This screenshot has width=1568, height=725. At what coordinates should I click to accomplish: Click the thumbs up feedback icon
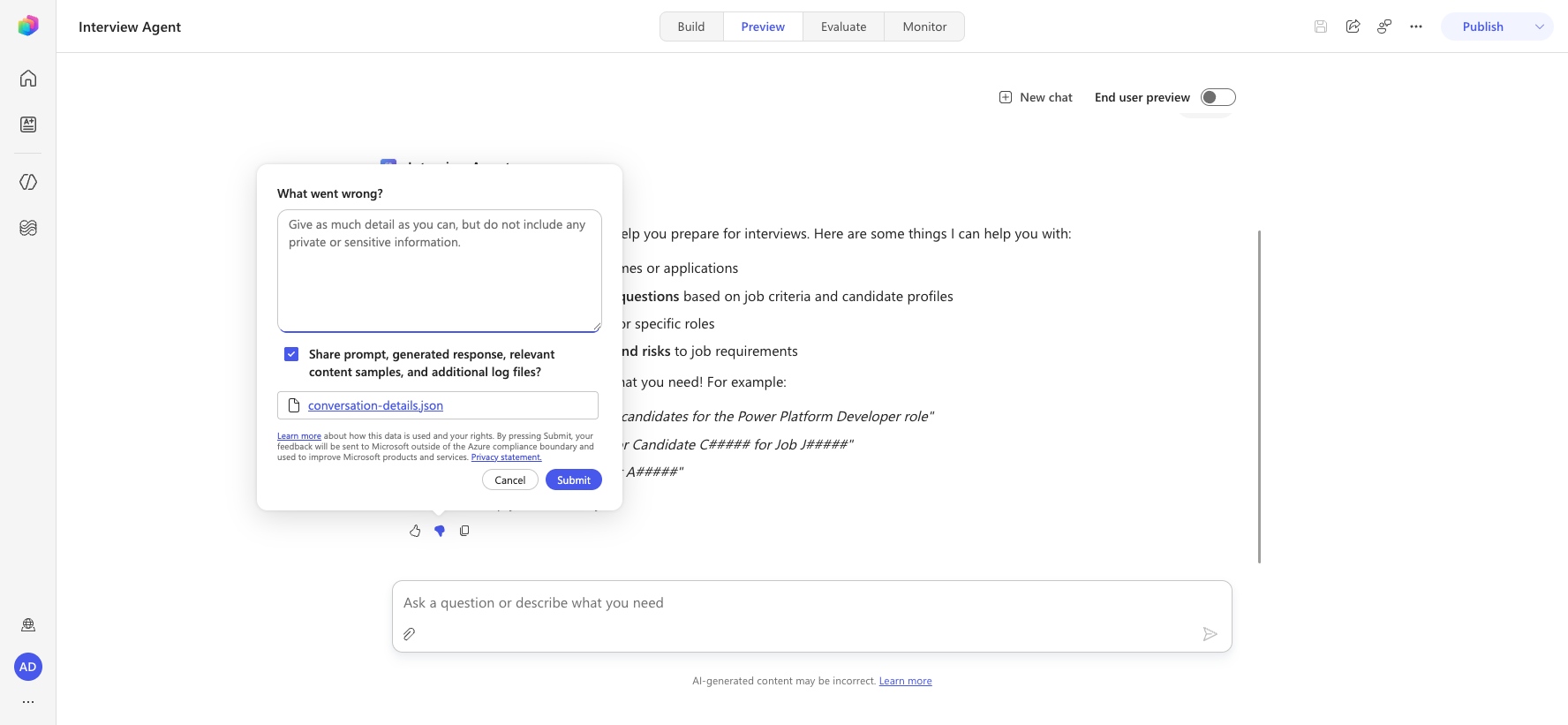click(415, 531)
